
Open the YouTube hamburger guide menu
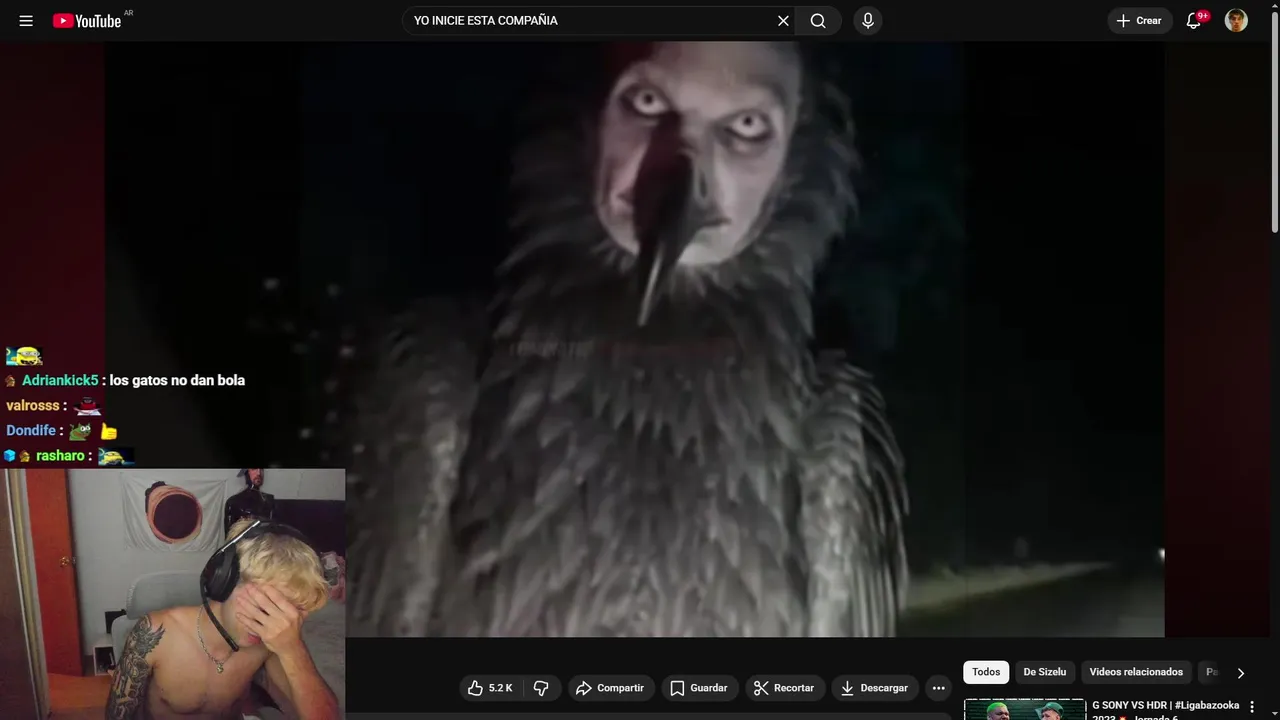[26, 21]
